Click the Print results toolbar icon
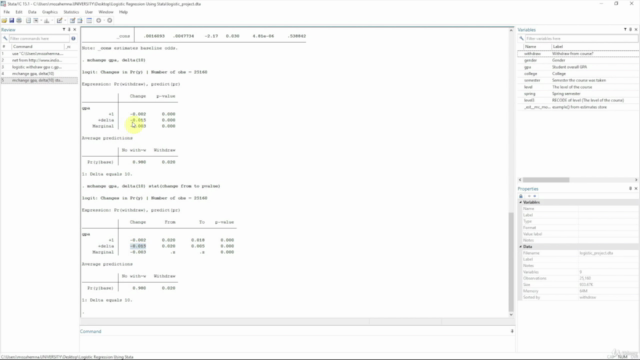The height and width of the screenshot is (360, 640). 19,20
